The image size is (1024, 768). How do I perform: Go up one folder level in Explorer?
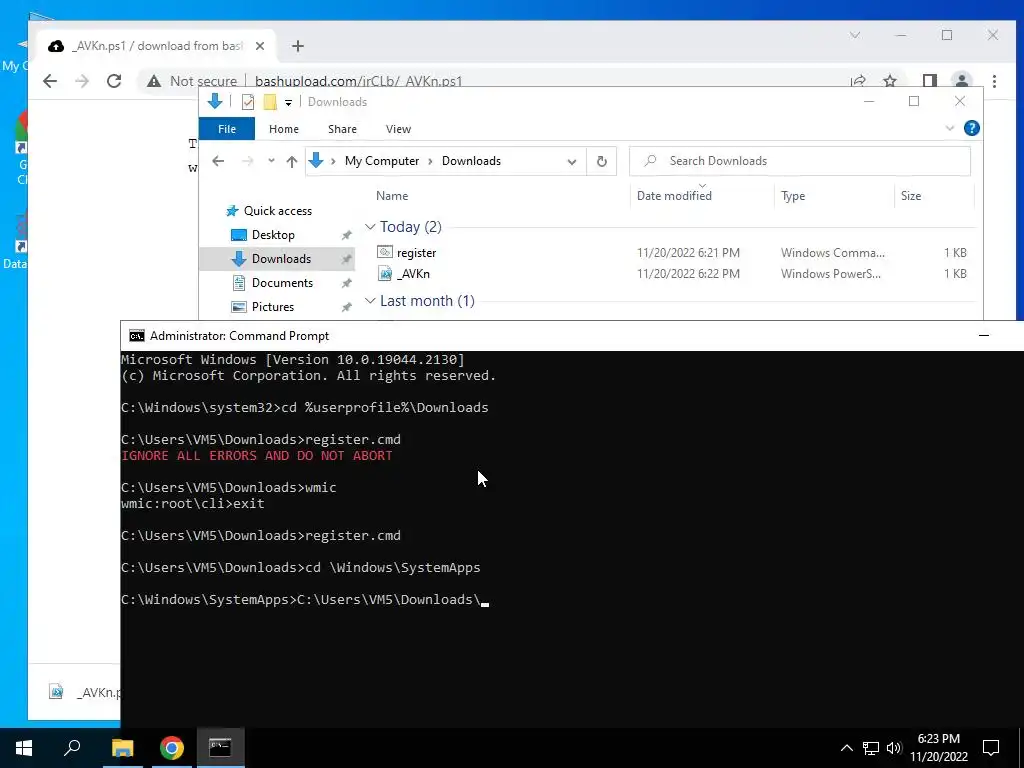[x=291, y=161]
